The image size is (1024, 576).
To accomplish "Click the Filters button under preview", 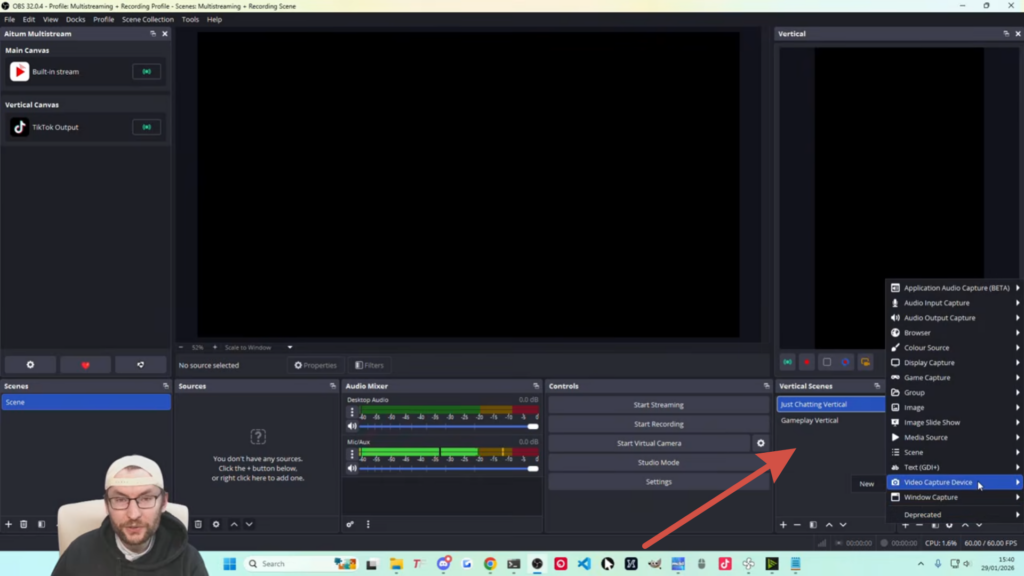I will point(370,366).
